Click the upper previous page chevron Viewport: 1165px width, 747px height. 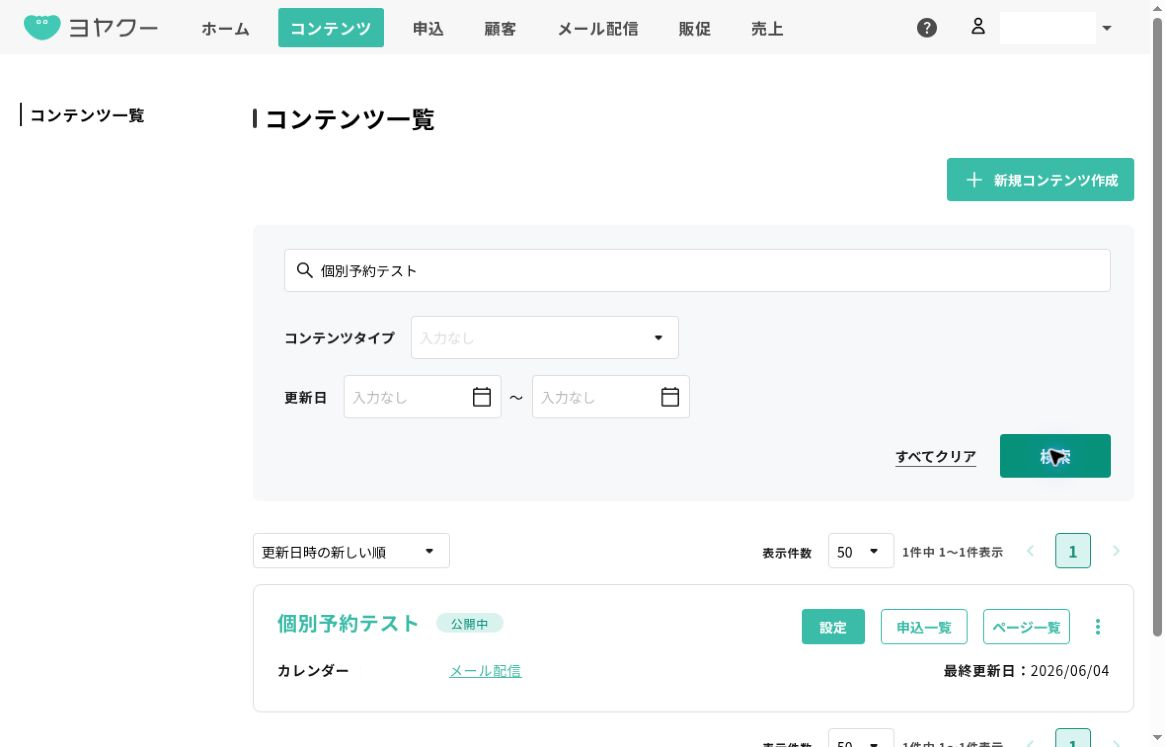coord(1030,552)
